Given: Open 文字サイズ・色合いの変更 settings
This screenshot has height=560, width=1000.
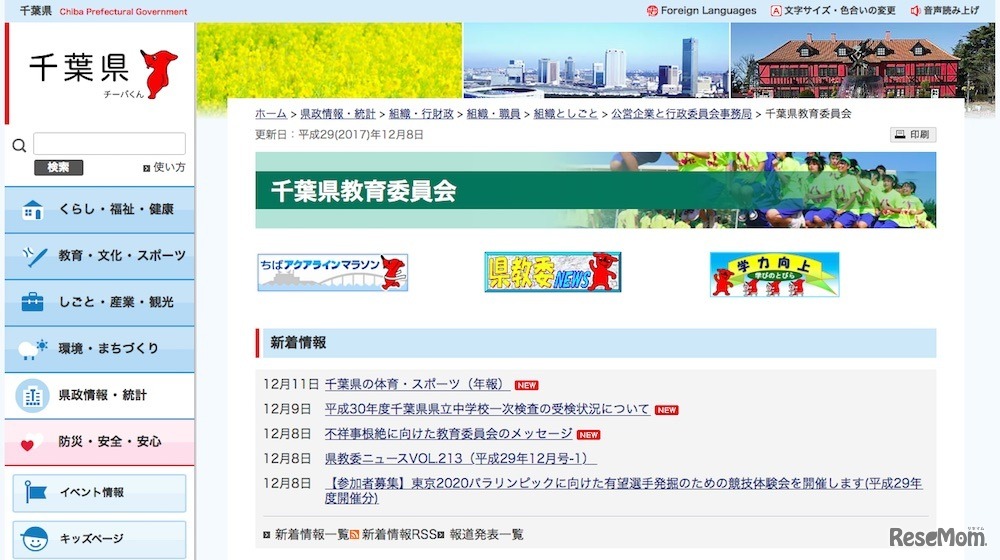Looking at the screenshot, I should (x=839, y=11).
